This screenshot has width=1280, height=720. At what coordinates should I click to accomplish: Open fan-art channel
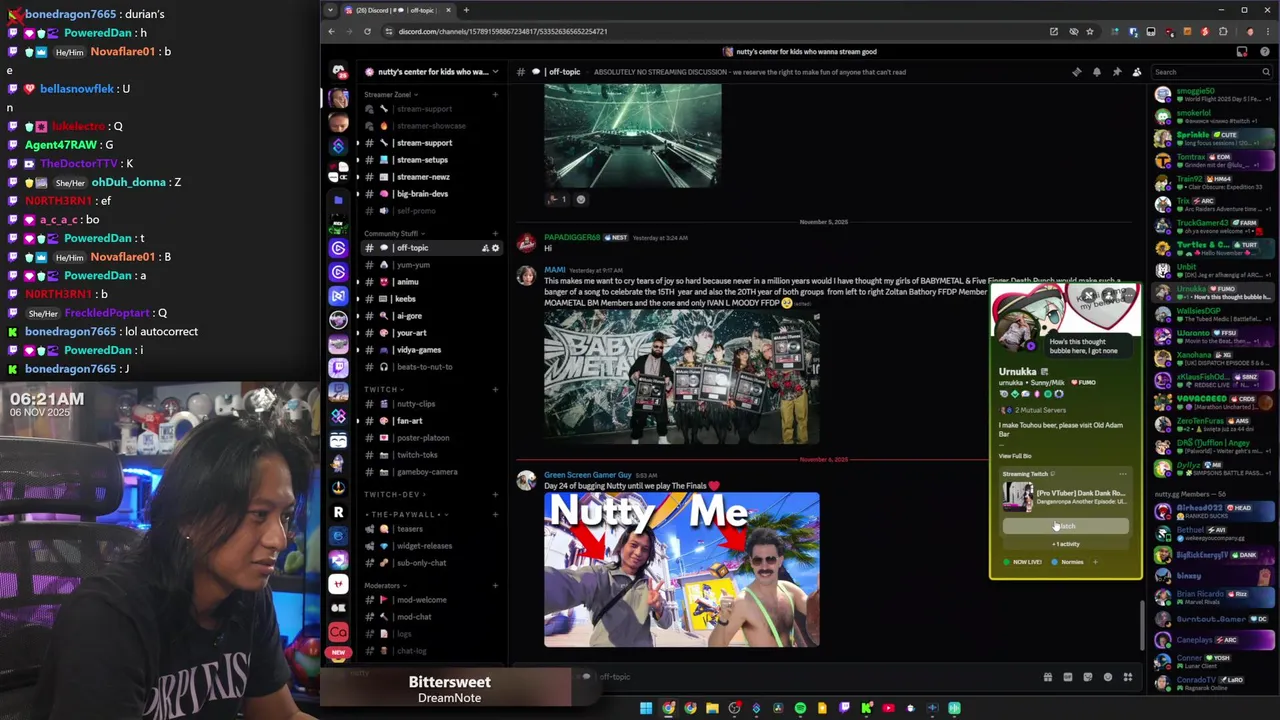430,421
